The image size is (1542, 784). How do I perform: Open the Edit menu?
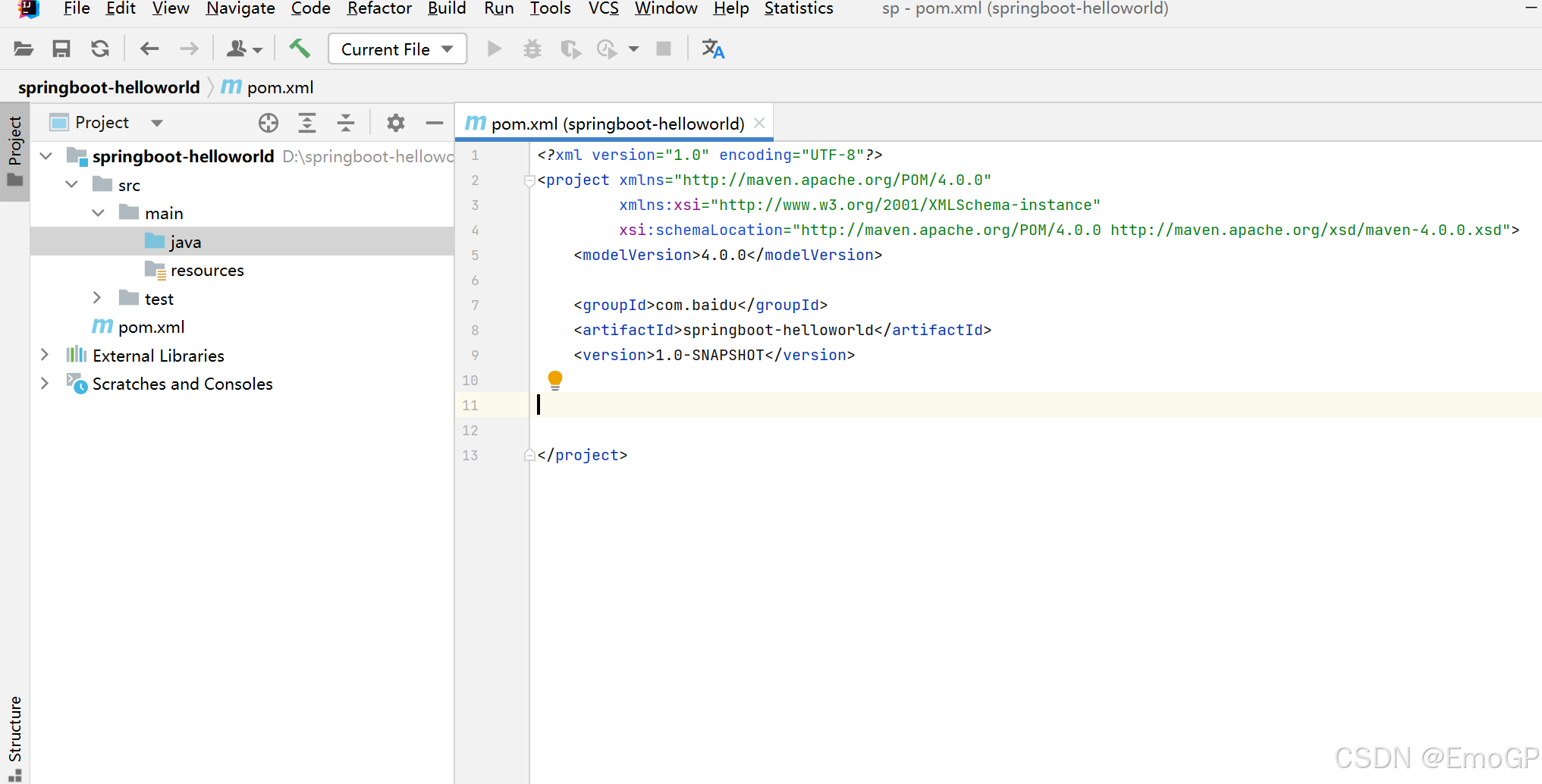[x=121, y=8]
